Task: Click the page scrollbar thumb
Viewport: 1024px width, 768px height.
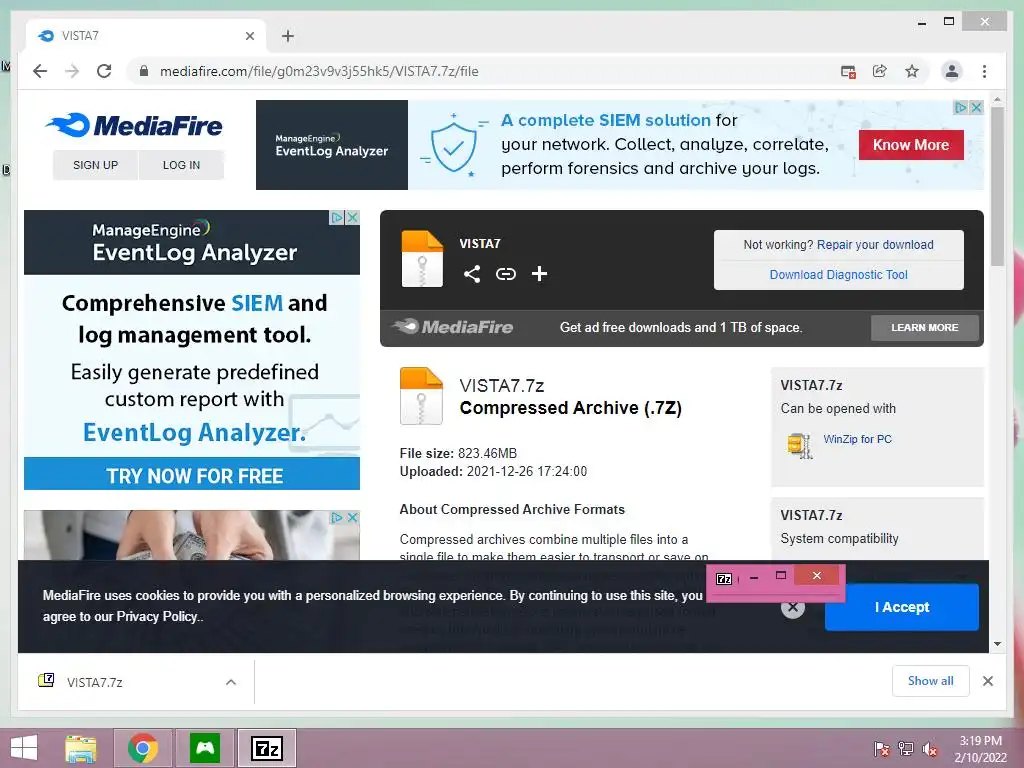Action: coord(997,186)
